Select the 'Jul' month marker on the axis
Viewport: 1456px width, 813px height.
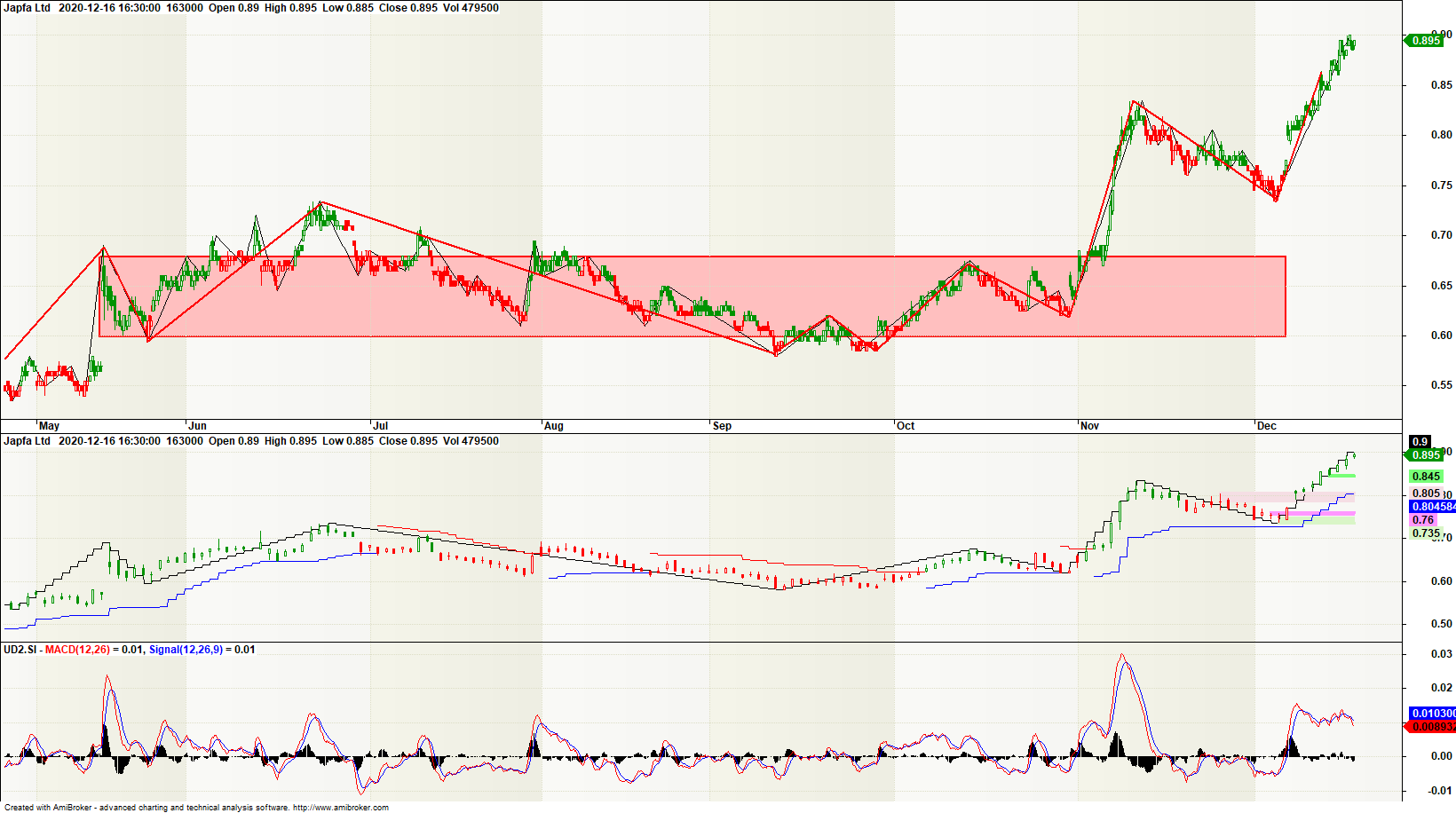(x=381, y=426)
